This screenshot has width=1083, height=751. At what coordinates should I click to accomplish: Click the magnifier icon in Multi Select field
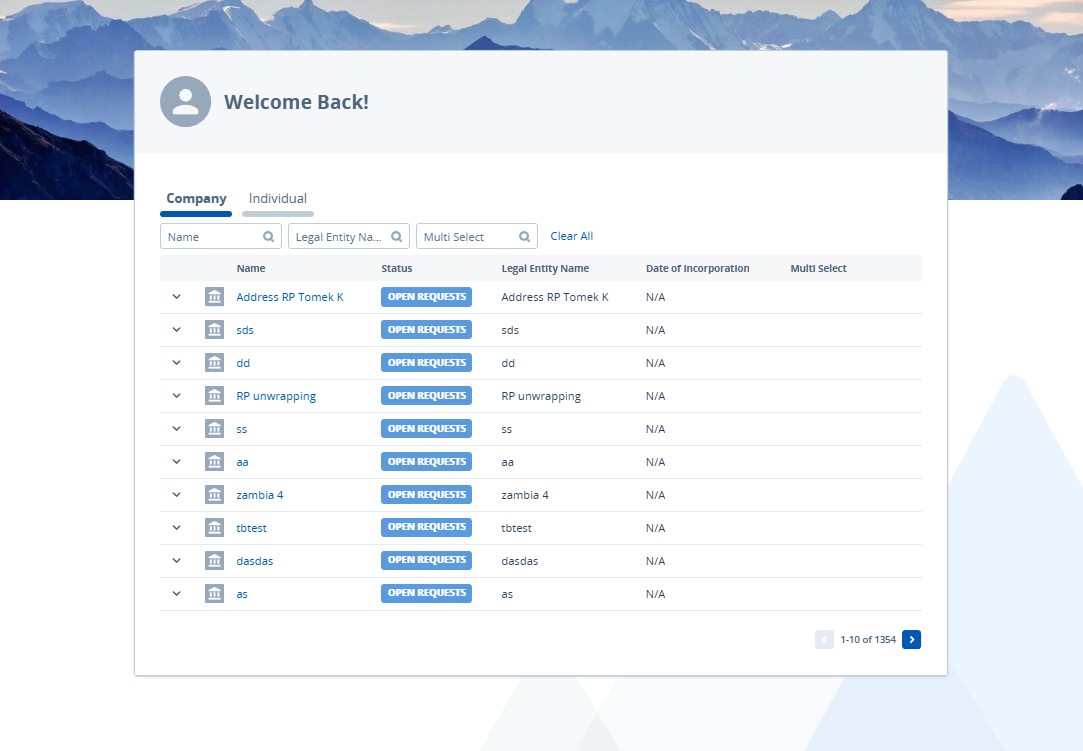point(524,236)
